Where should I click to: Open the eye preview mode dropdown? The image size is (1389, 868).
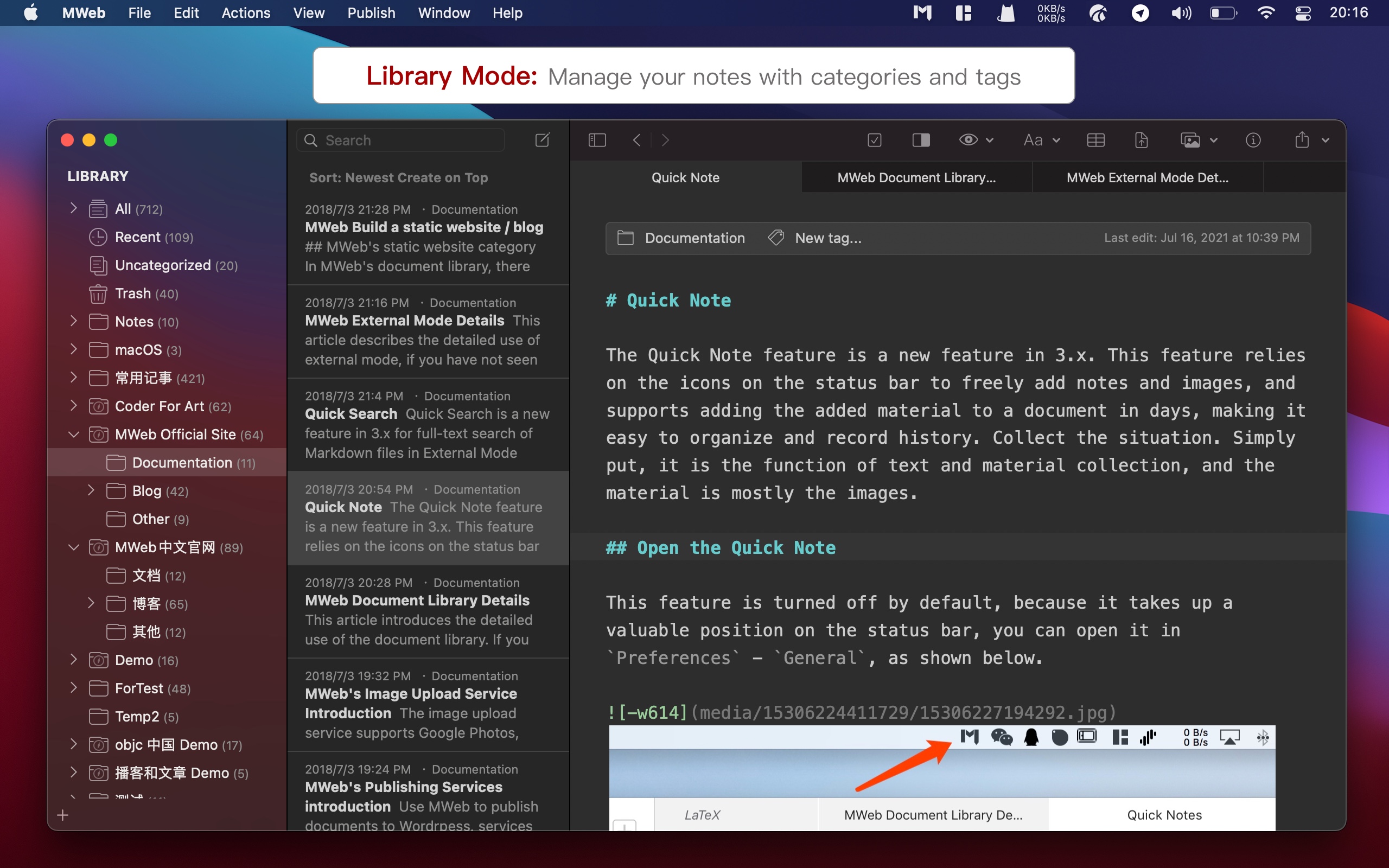[976, 140]
